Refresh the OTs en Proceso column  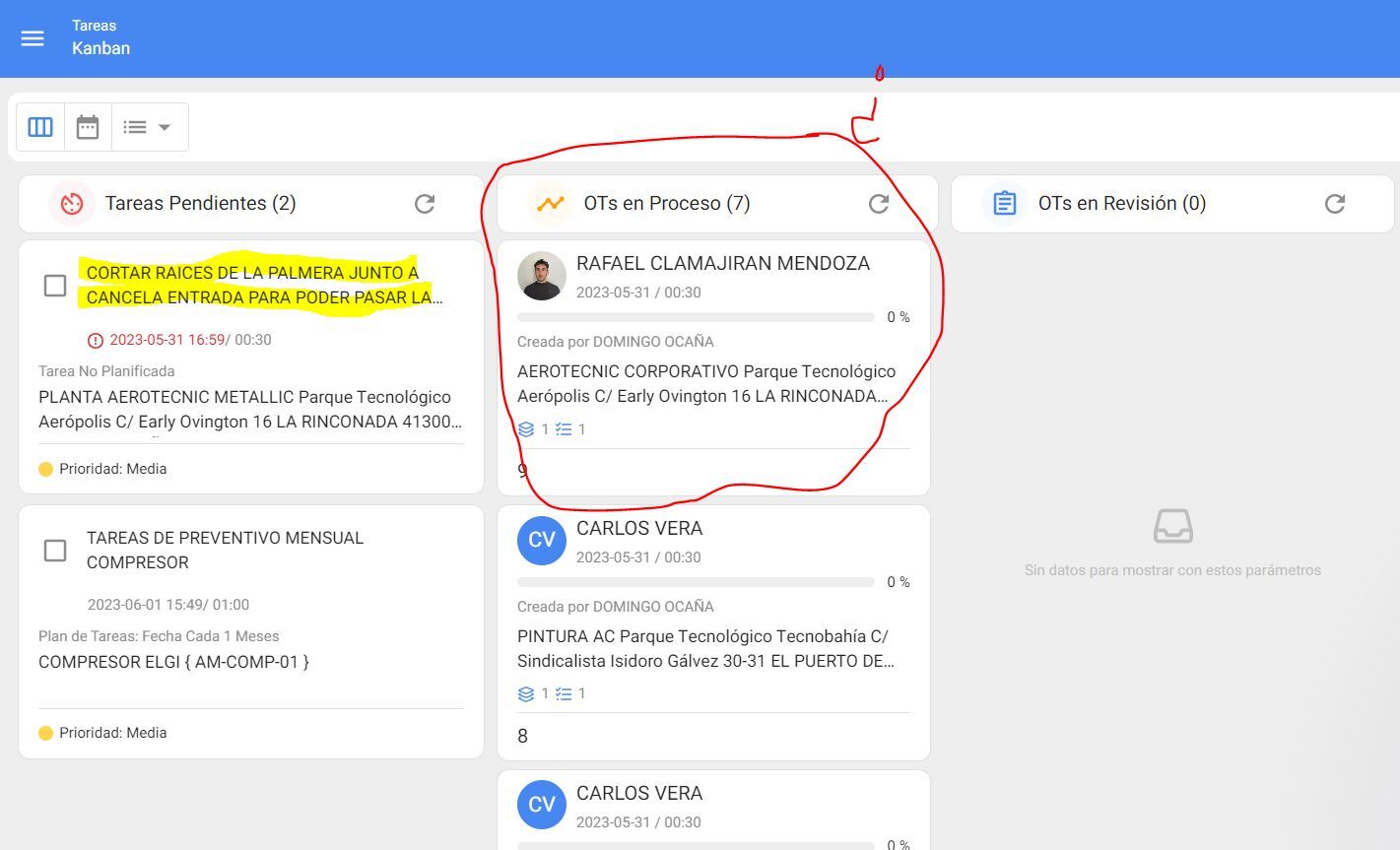pos(879,204)
